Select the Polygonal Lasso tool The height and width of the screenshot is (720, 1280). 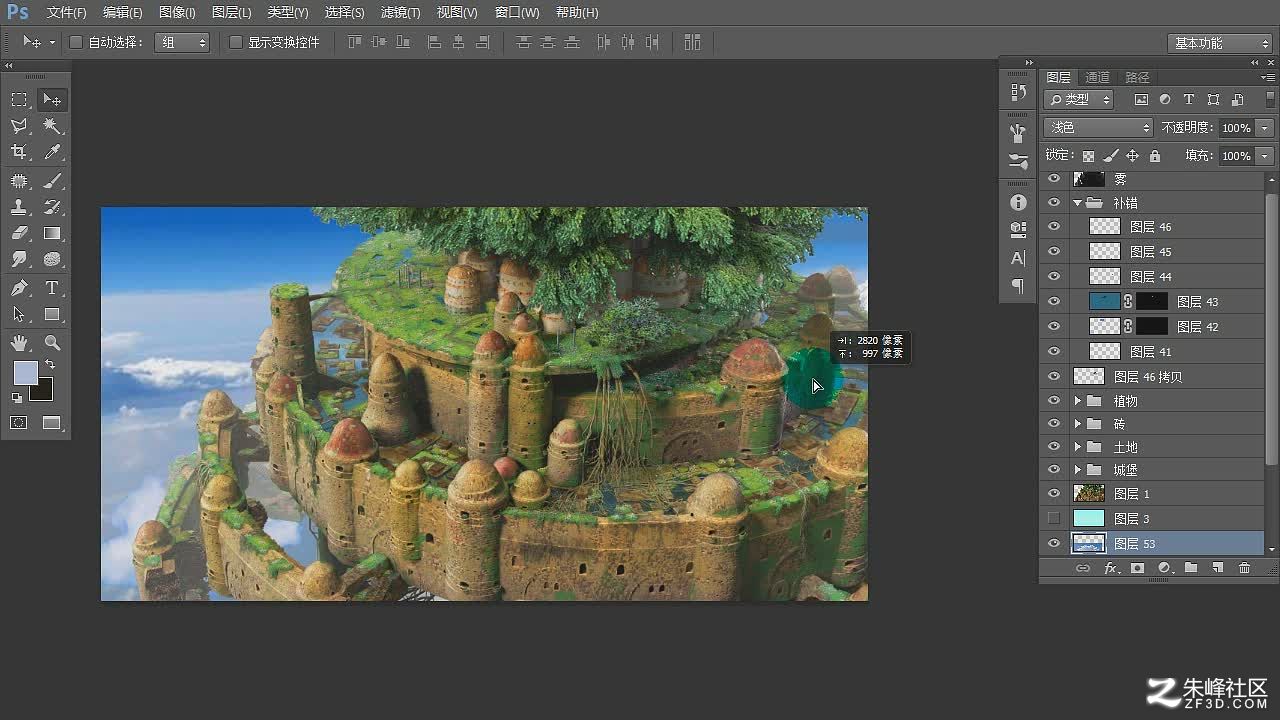[19, 126]
